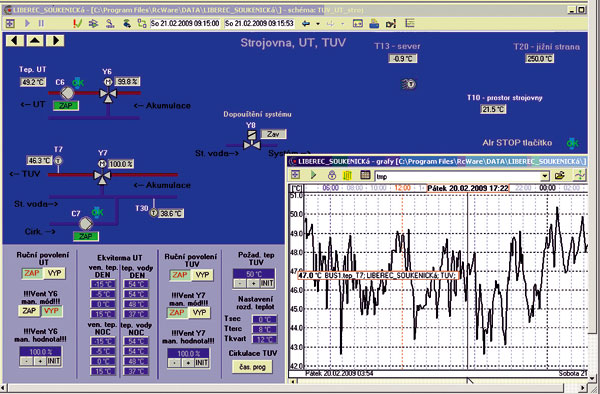Screen dimensions: 600x394
Task: Click the end time field showing 09:15:53
Action: 259,24
